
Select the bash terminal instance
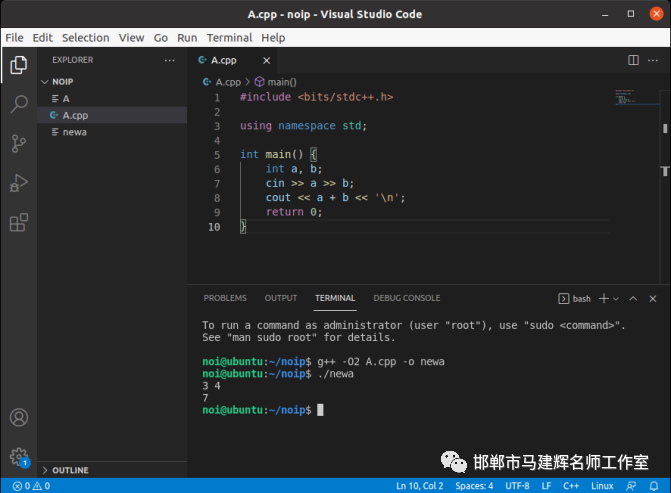[574, 298]
